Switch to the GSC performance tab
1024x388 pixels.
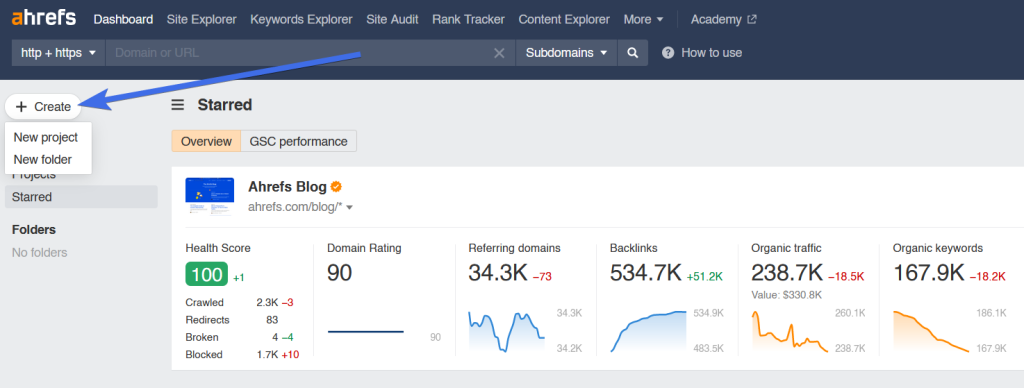click(298, 141)
